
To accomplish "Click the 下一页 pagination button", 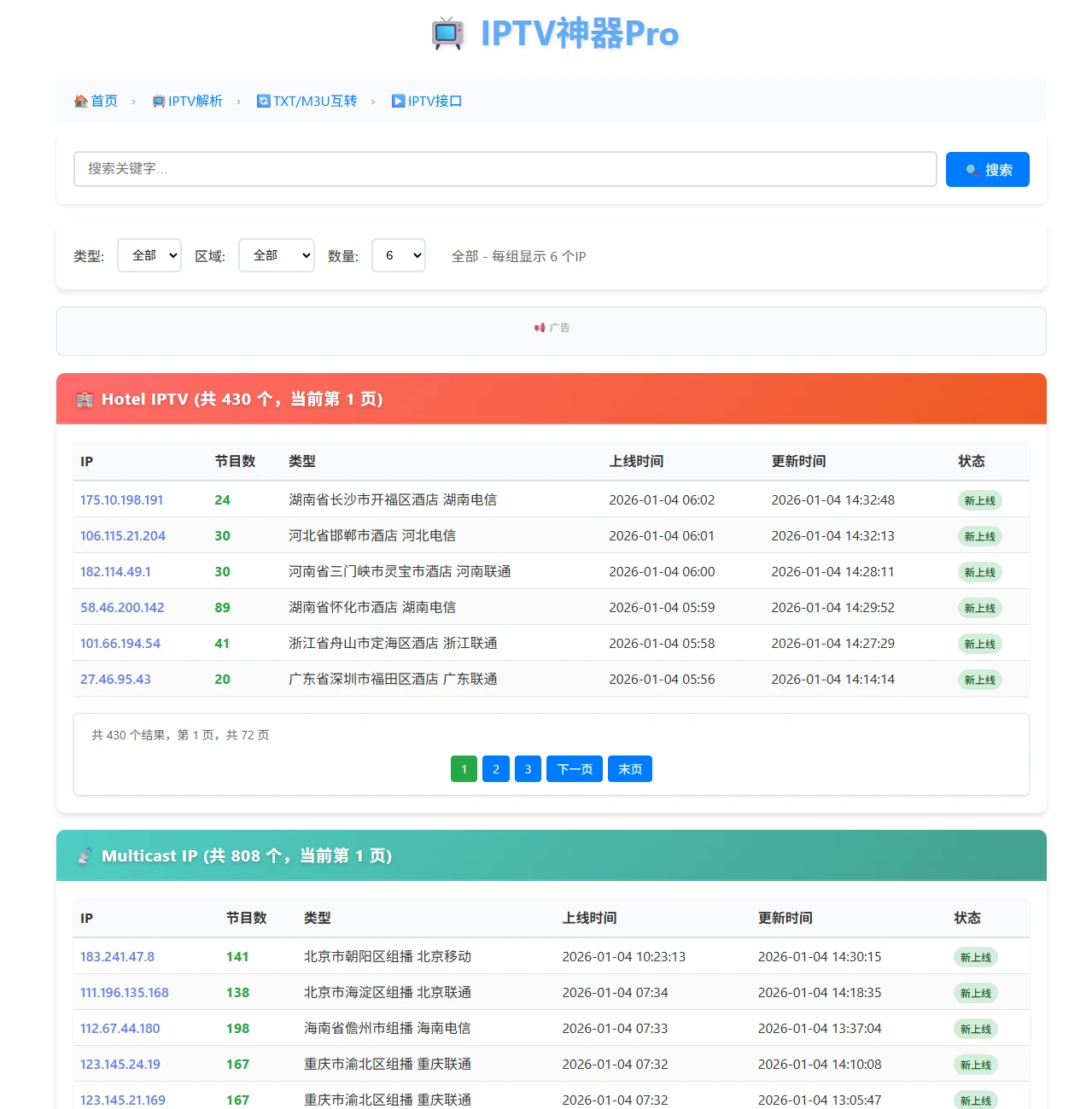I will click(x=573, y=768).
